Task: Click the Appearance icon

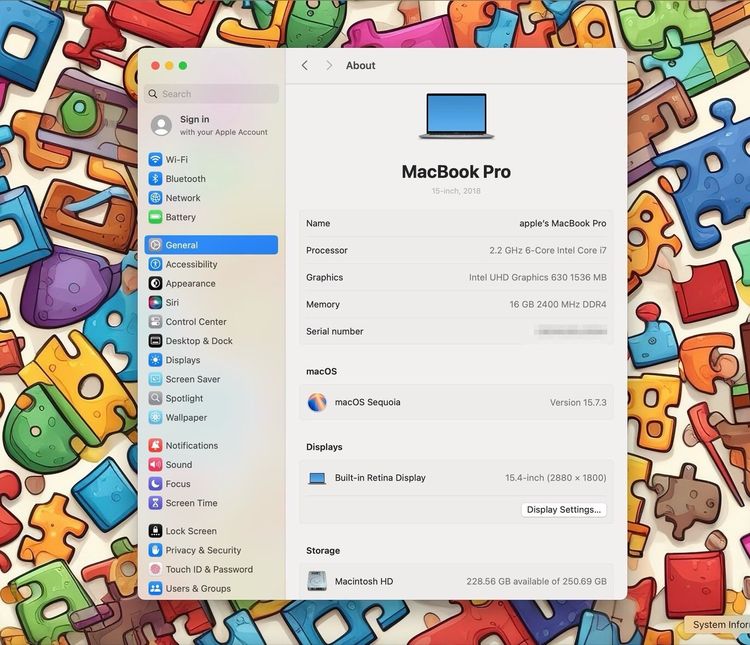Action: coord(155,283)
